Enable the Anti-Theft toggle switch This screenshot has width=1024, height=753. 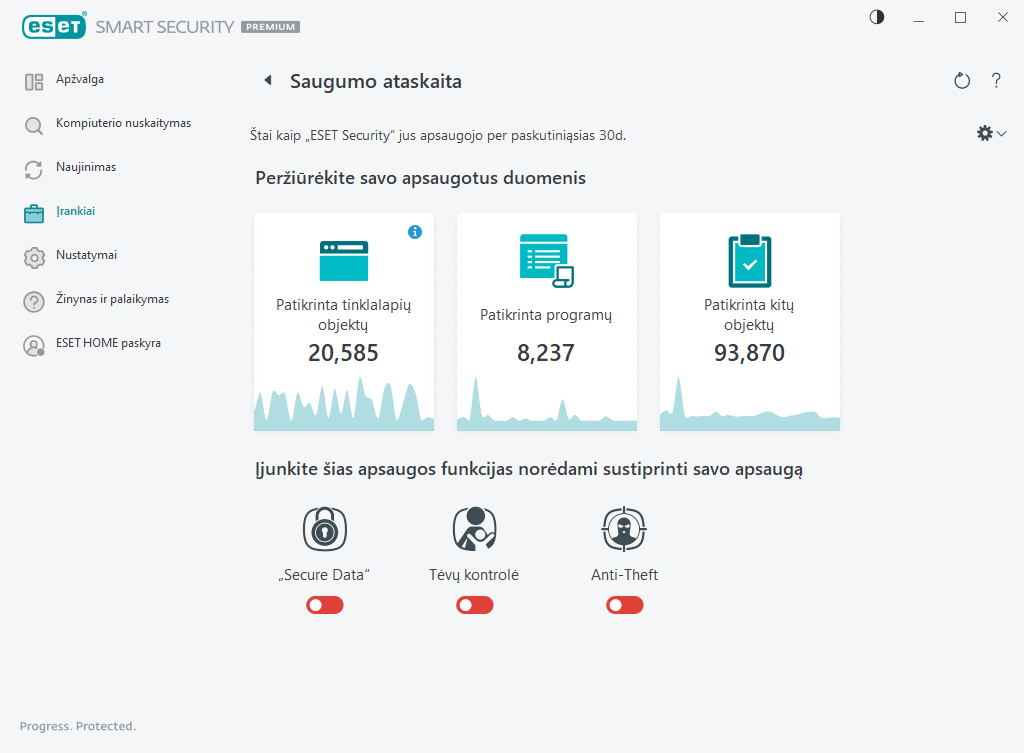(x=625, y=605)
